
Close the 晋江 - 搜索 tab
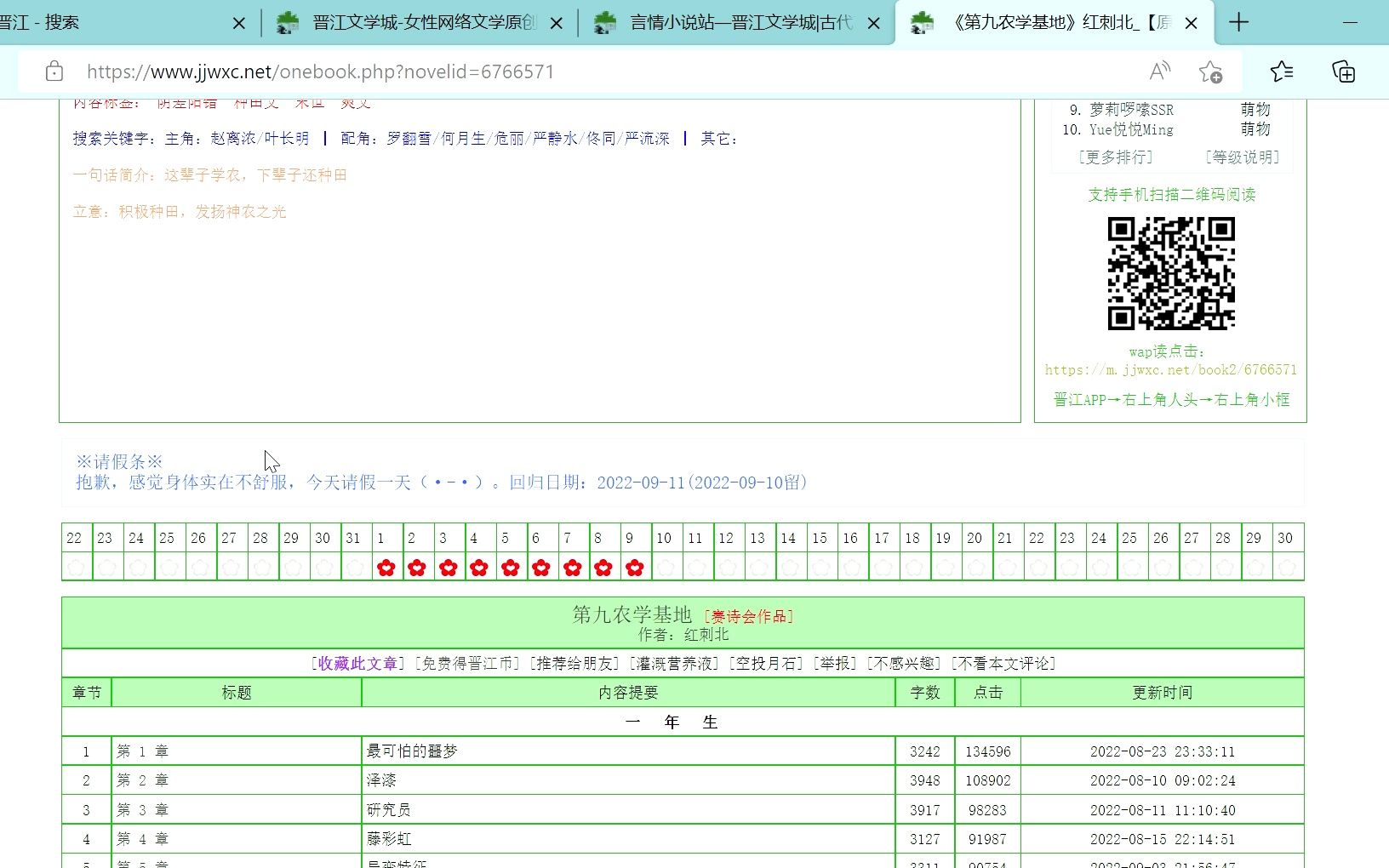pyautogui.click(x=239, y=24)
